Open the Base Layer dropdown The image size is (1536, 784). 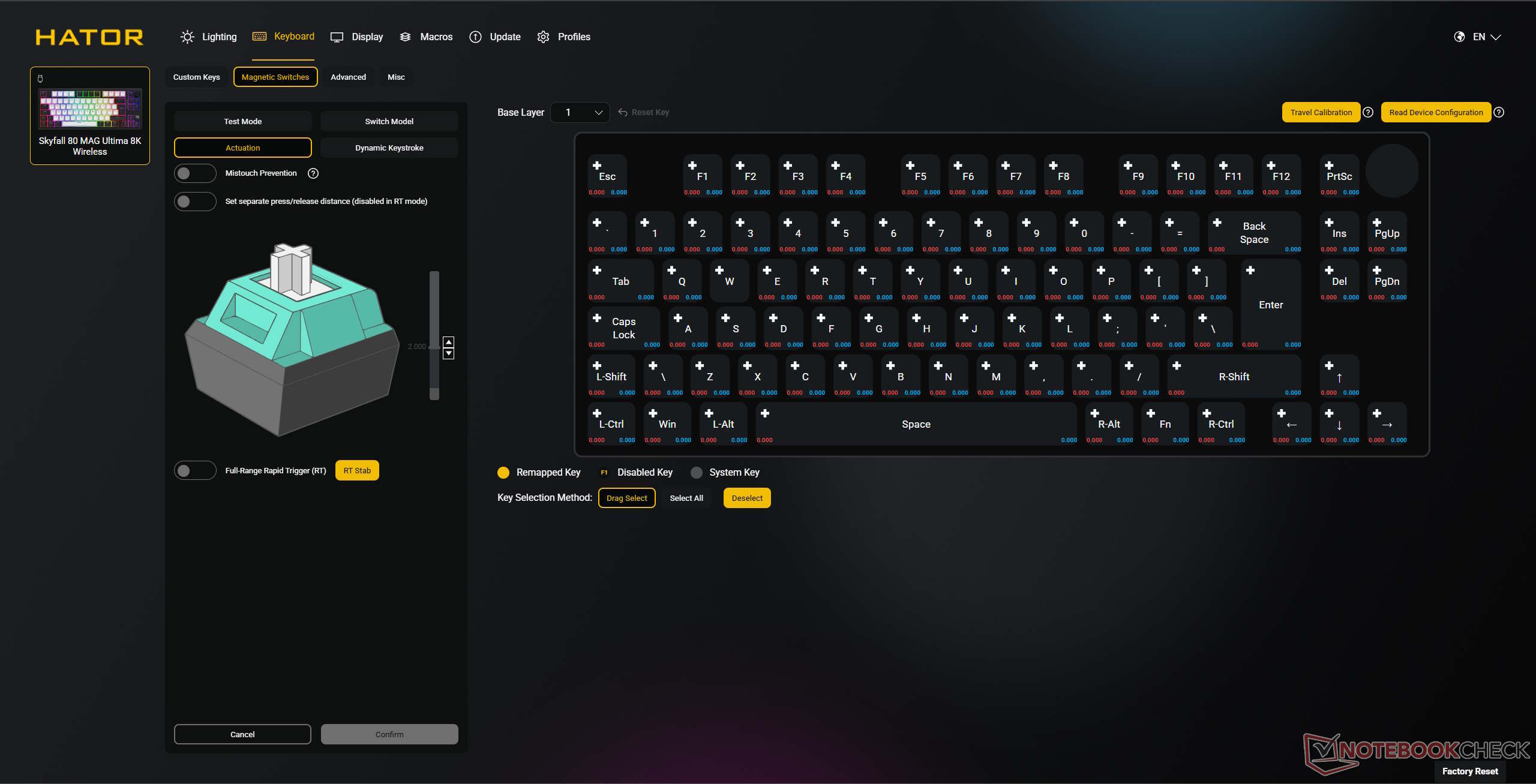pyautogui.click(x=580, y=112)
